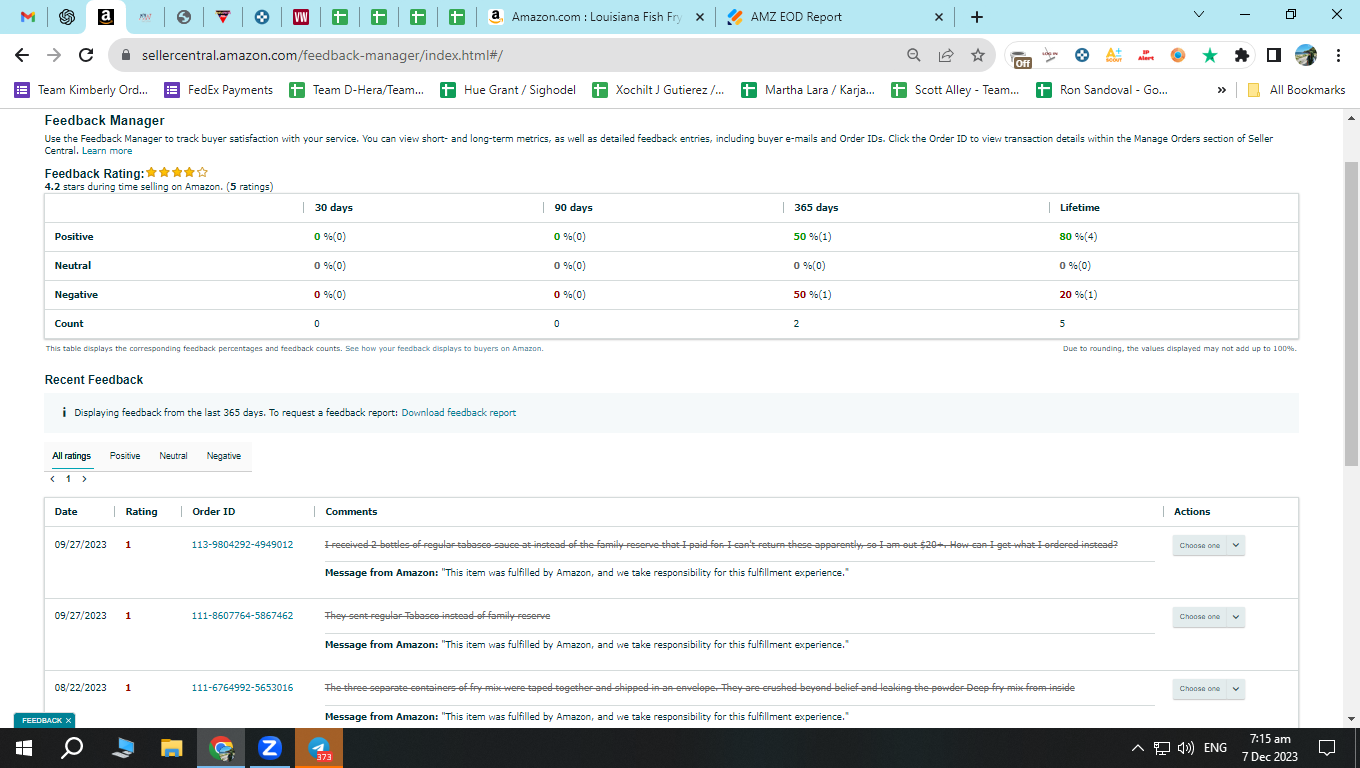Open the Extensions puzzle menu

(x=1242, y=55)
